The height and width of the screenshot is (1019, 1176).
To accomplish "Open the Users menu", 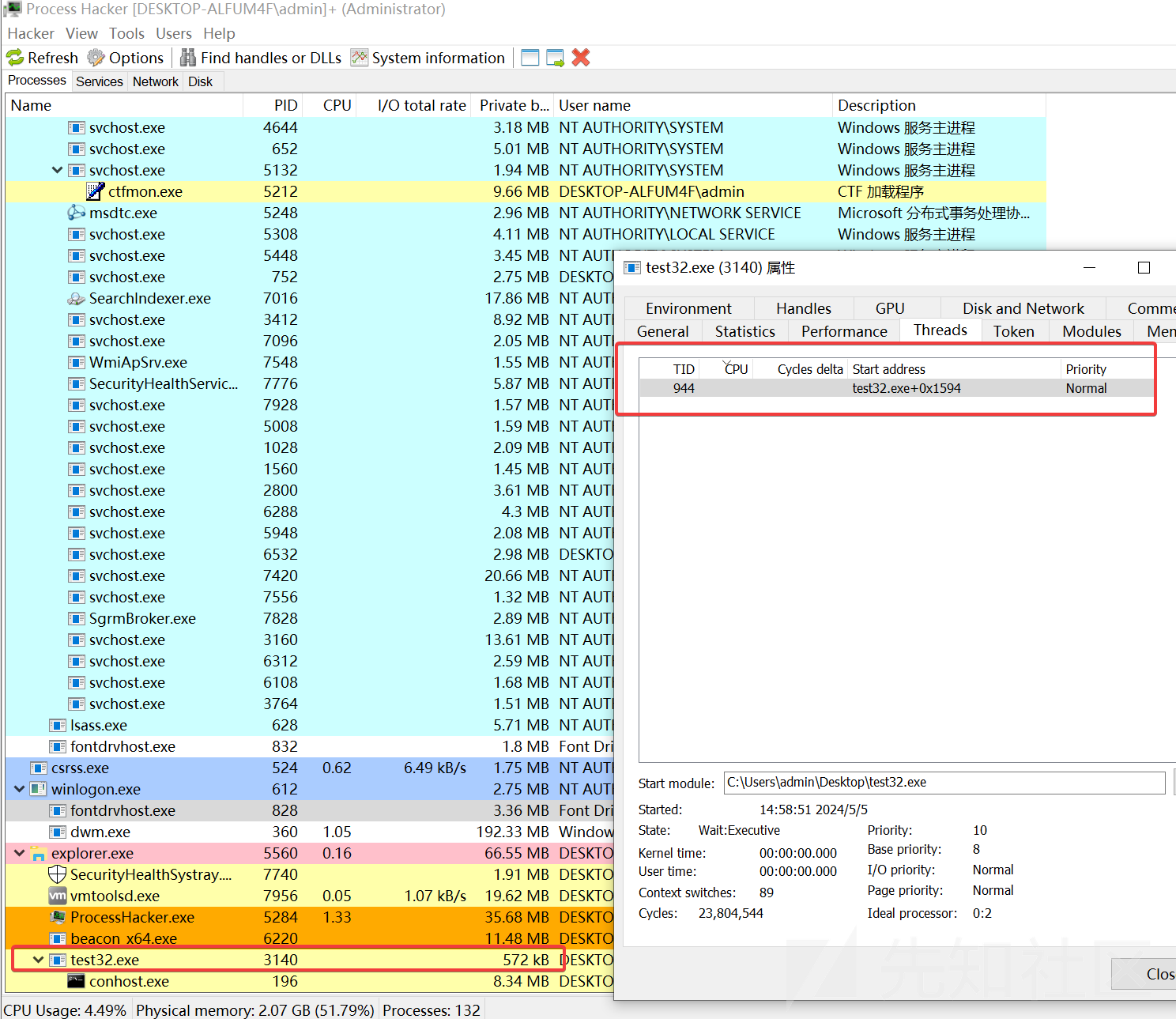I will (174, 33).
